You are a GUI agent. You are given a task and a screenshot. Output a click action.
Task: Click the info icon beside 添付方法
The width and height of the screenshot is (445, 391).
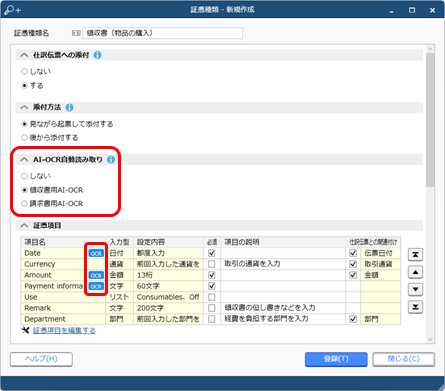pos(69,107)
